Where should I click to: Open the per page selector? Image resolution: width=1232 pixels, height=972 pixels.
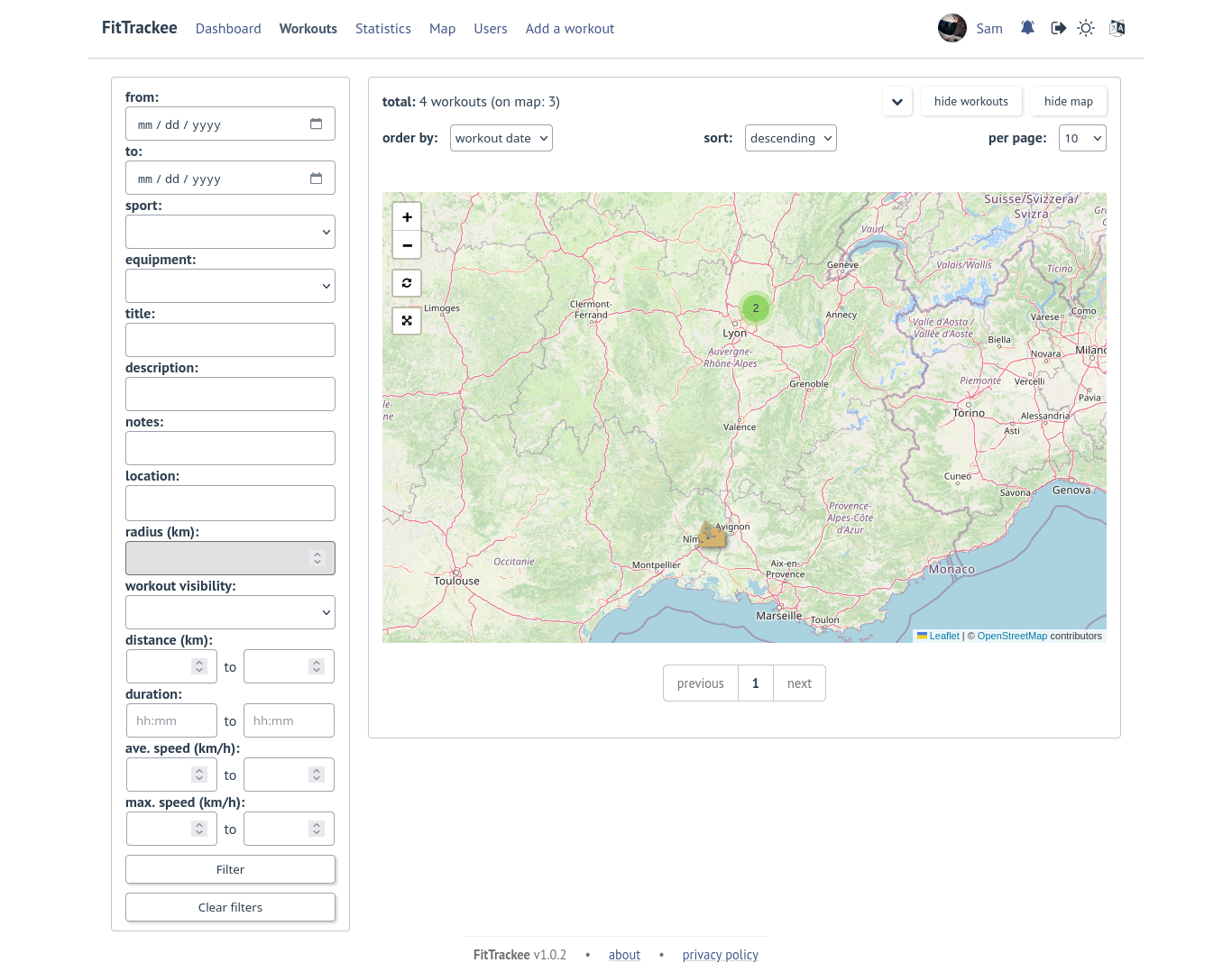pos(1081,138)
